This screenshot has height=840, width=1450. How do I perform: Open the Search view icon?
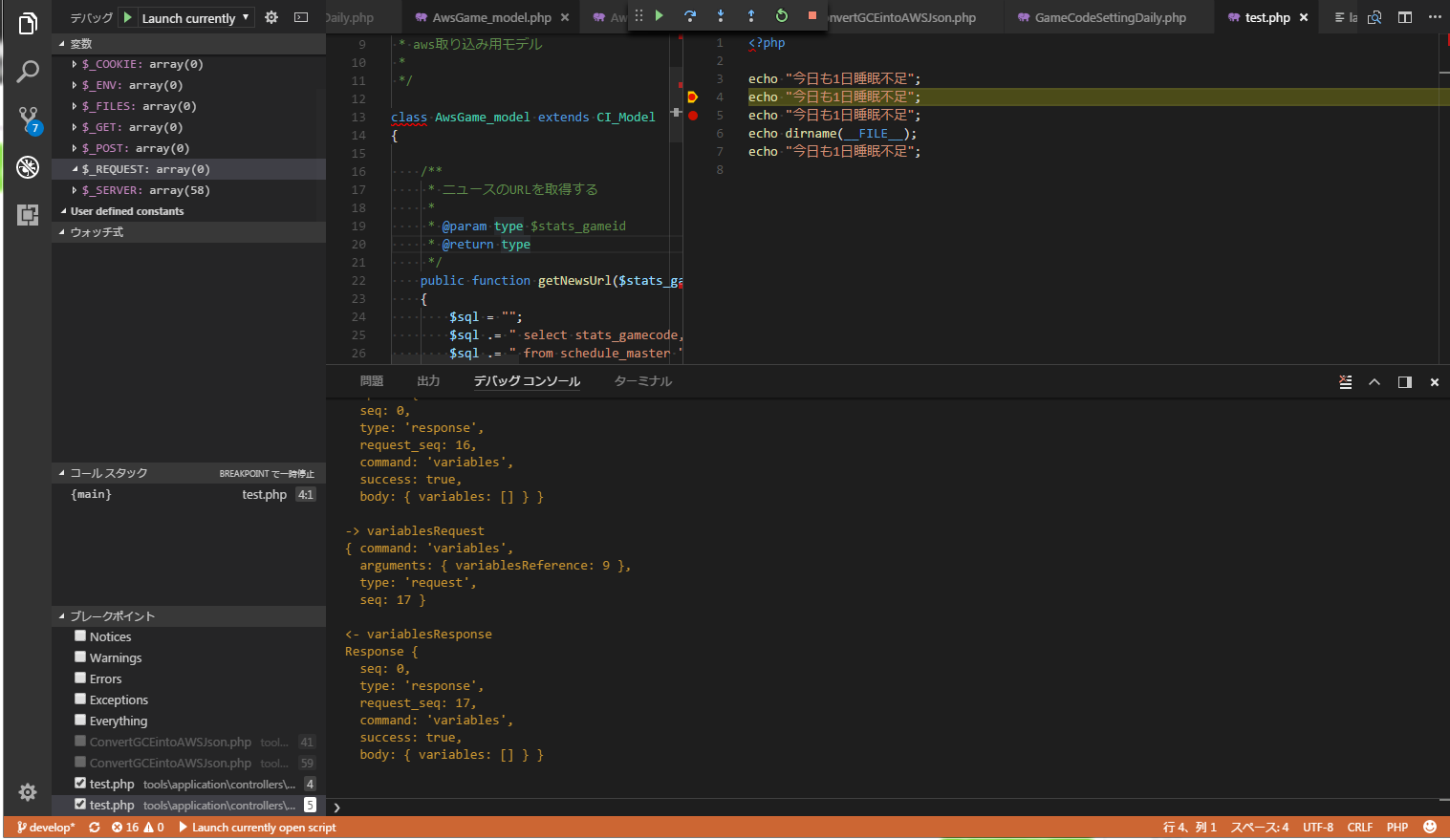(x=27, y=72)
